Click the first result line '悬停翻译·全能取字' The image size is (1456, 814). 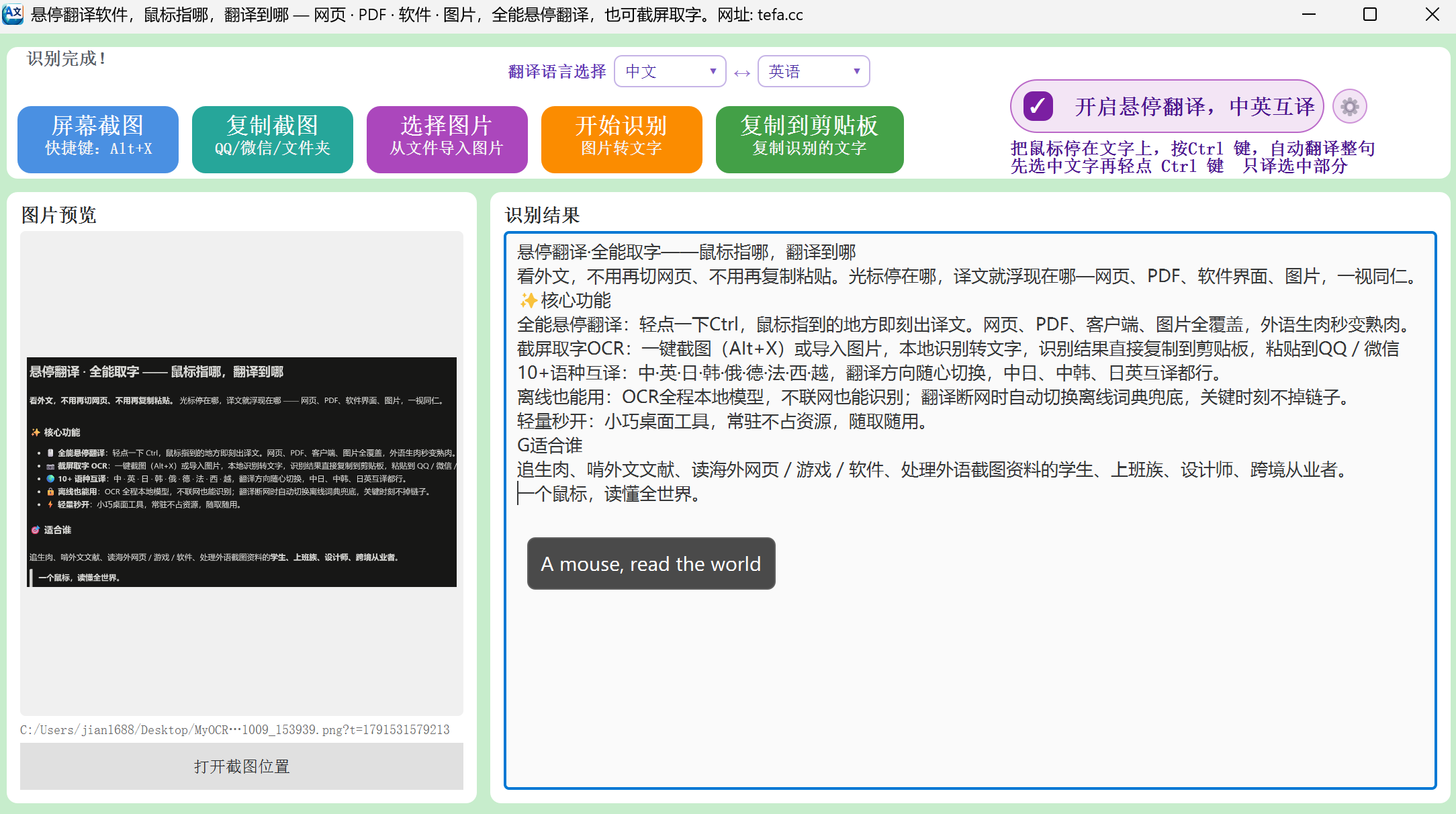686,252
